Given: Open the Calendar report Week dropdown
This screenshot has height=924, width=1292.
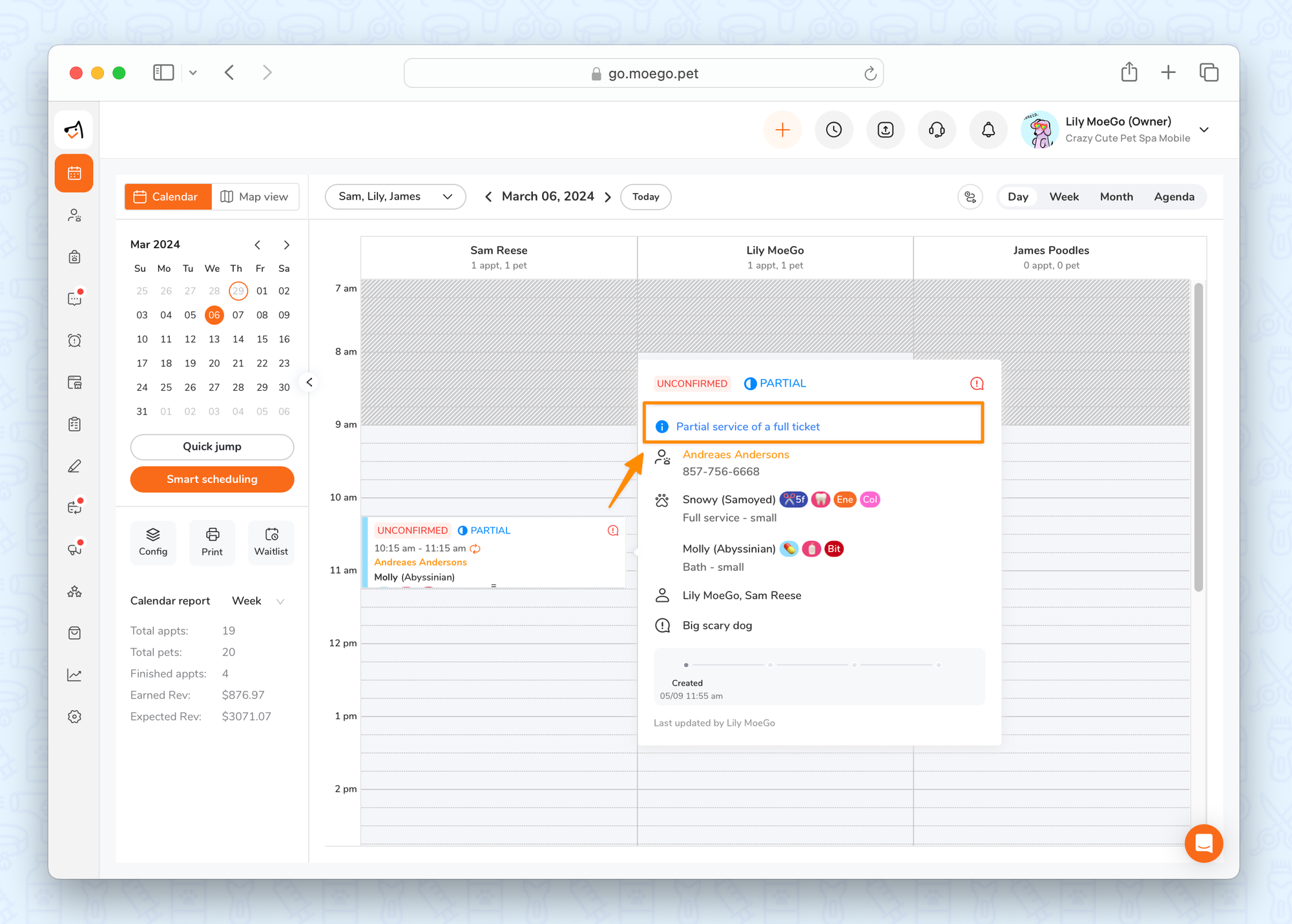Looking at the screenshot, I should point(258,601).
